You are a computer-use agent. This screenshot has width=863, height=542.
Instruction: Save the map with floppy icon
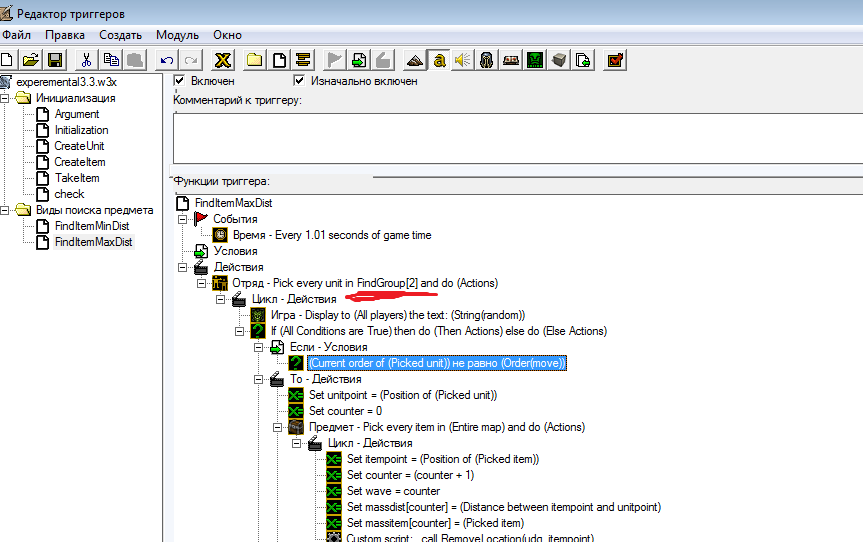pyautogui.click(x=55, y=60)
